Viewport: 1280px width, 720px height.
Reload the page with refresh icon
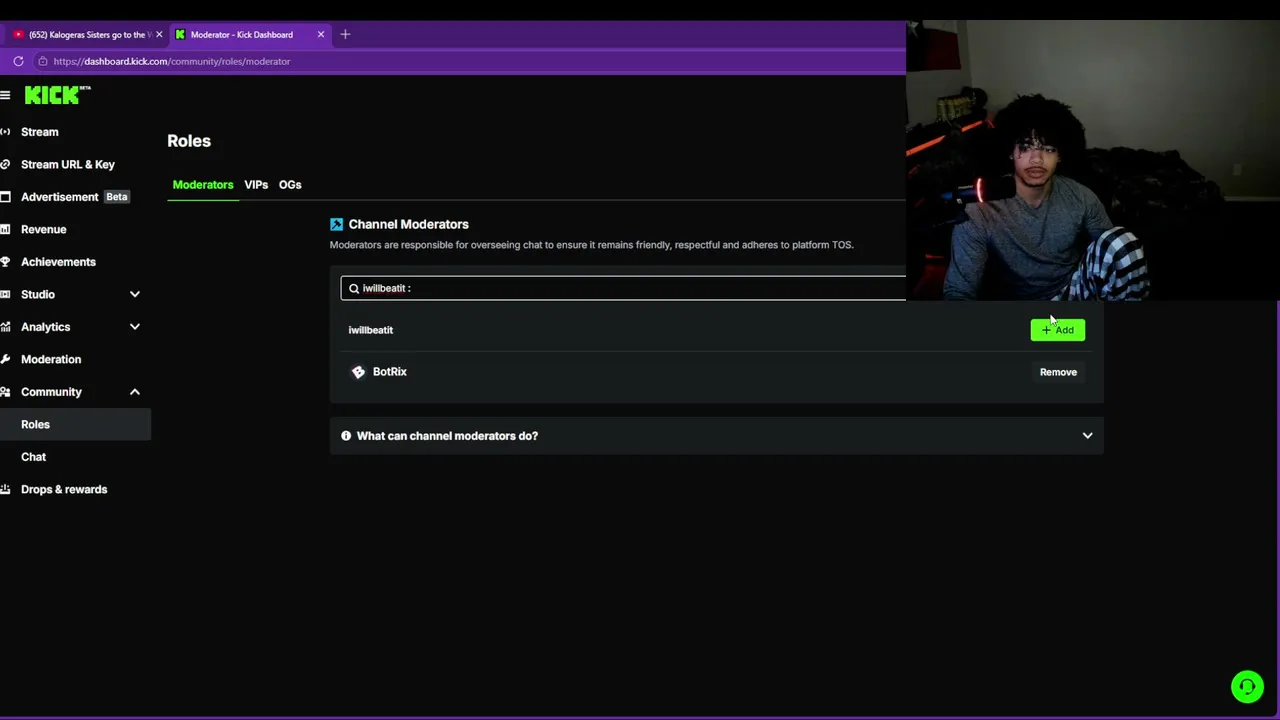tap(18, 61)
